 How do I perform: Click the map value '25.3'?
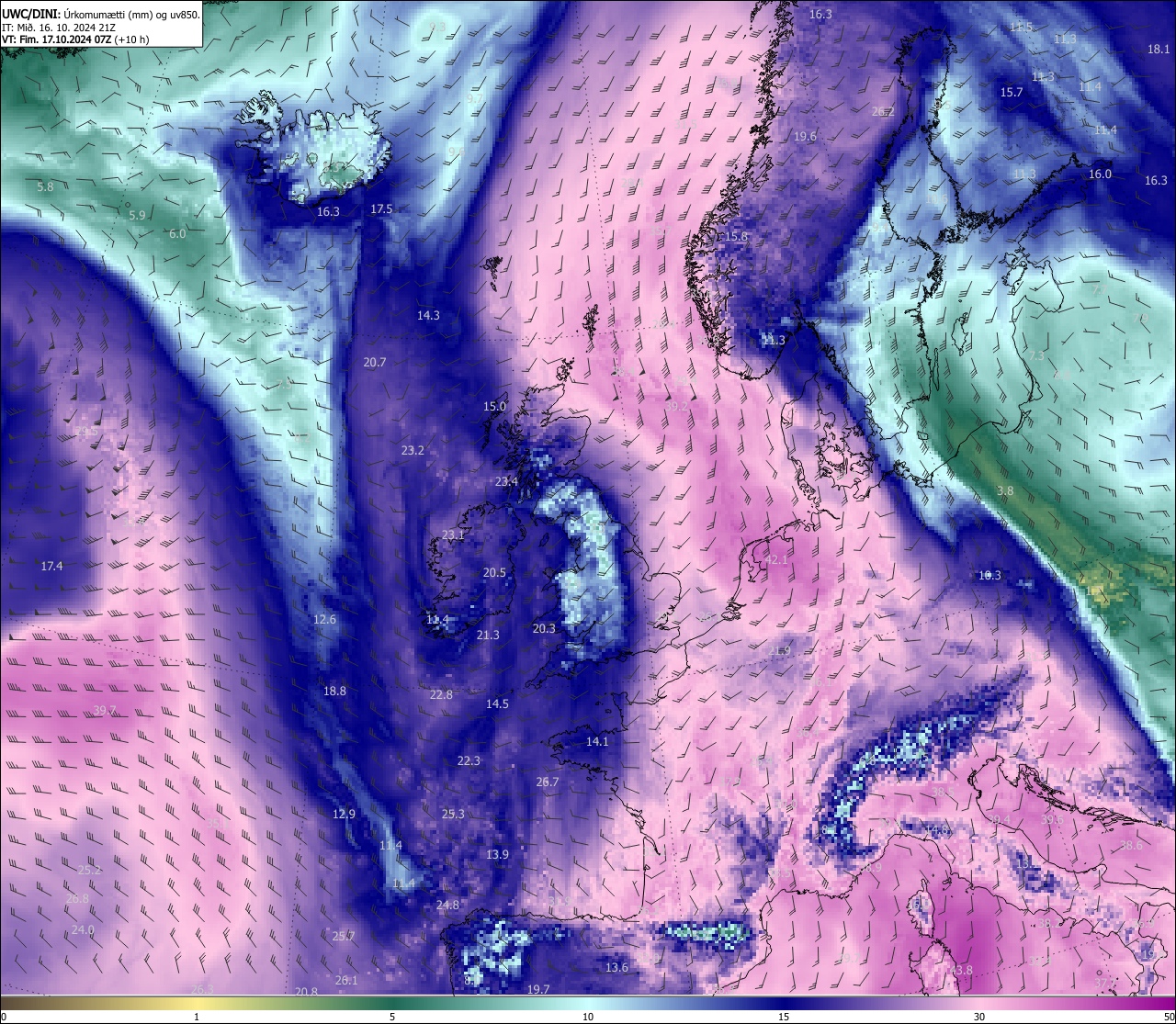click(453, 815)
